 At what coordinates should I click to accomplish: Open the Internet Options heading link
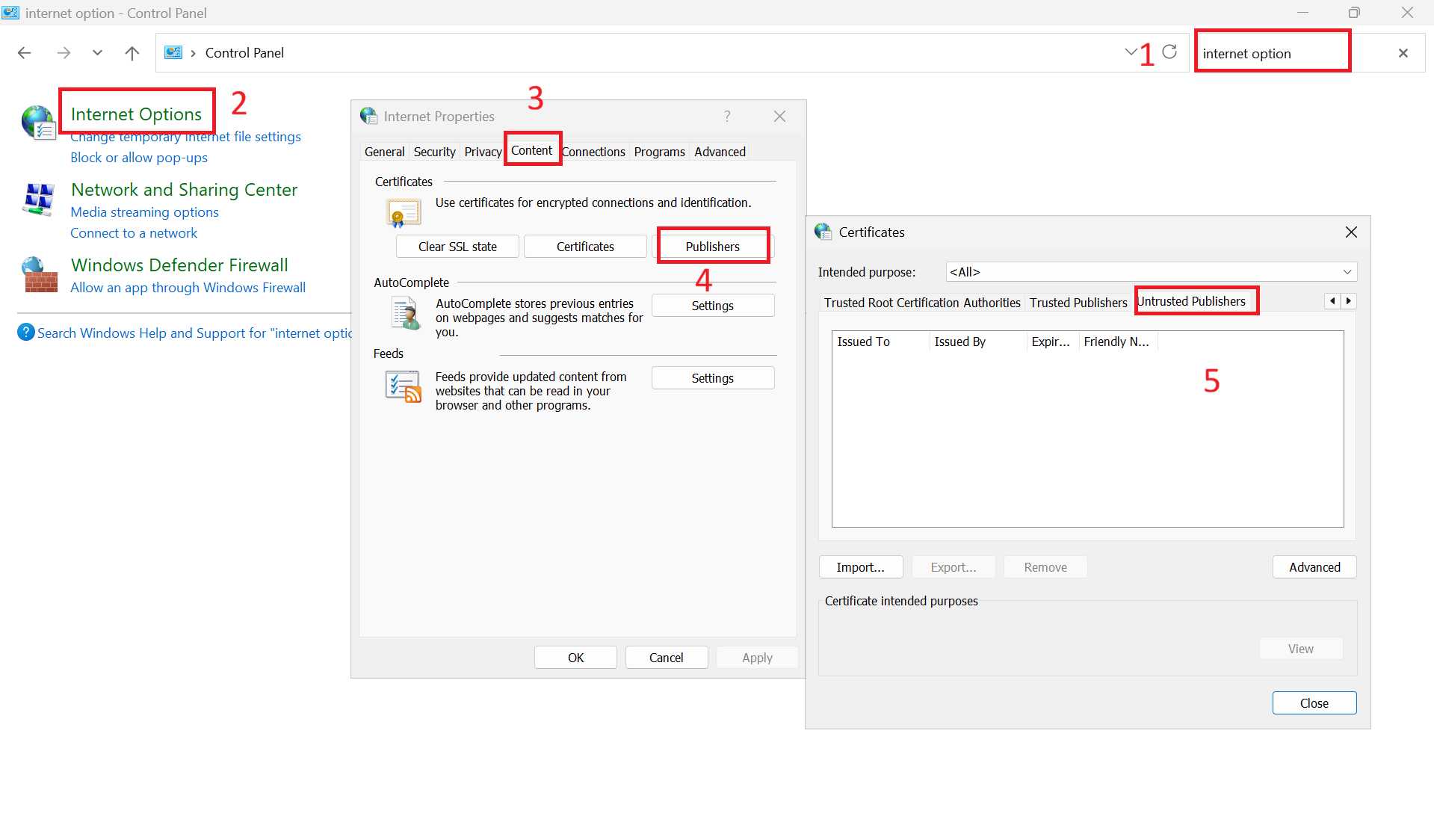(x=136, y=114)
